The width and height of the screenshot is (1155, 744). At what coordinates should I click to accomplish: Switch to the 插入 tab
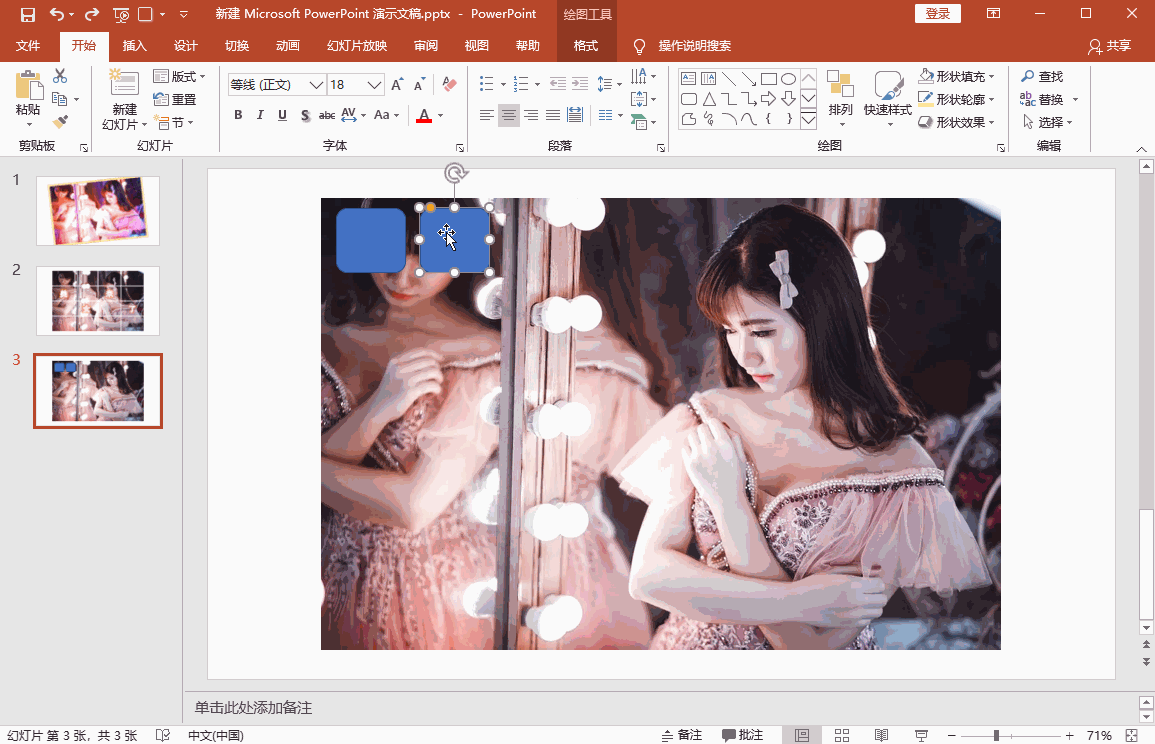134,46
